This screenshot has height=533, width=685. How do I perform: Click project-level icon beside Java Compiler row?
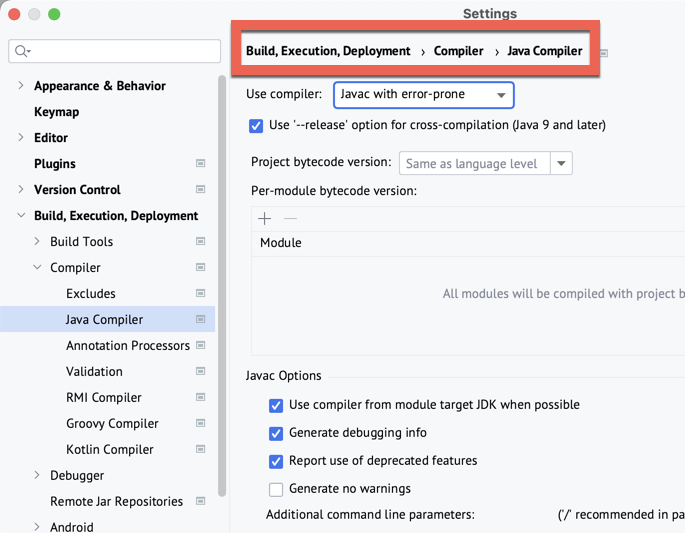[x=201, y=319]
